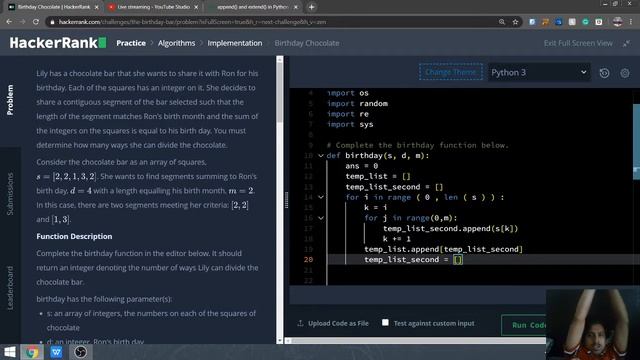The width and height of the screenshot is (640, 360).
Task: Open the editor settings gear icon
Action: tap(625, 73)
